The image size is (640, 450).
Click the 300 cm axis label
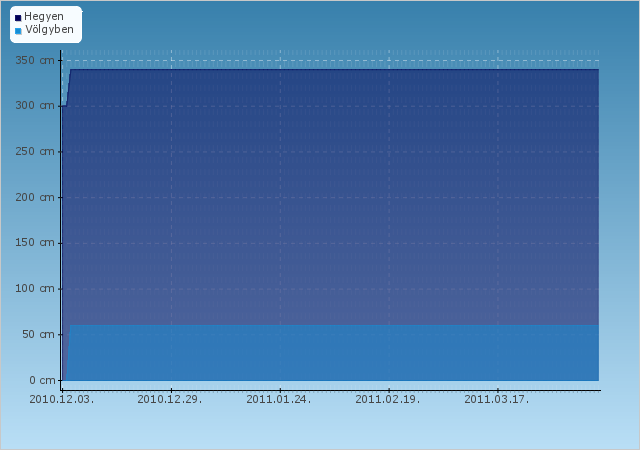35,105
